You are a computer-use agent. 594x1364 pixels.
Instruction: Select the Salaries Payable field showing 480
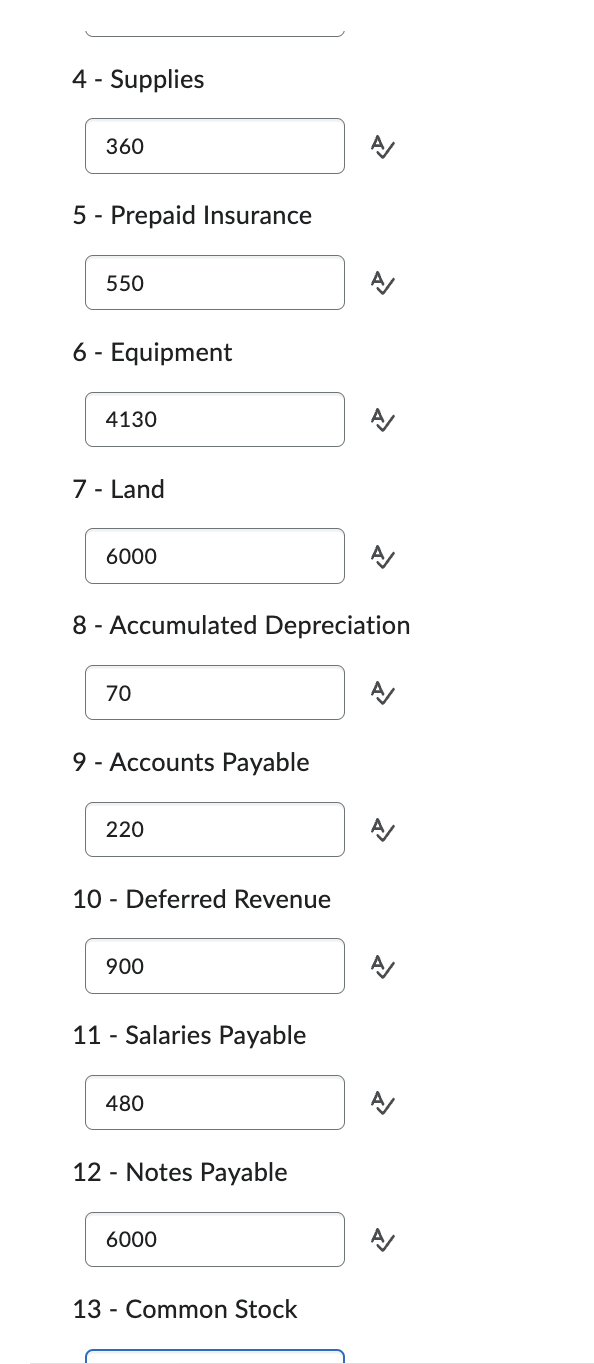[x=214, y=1103]
